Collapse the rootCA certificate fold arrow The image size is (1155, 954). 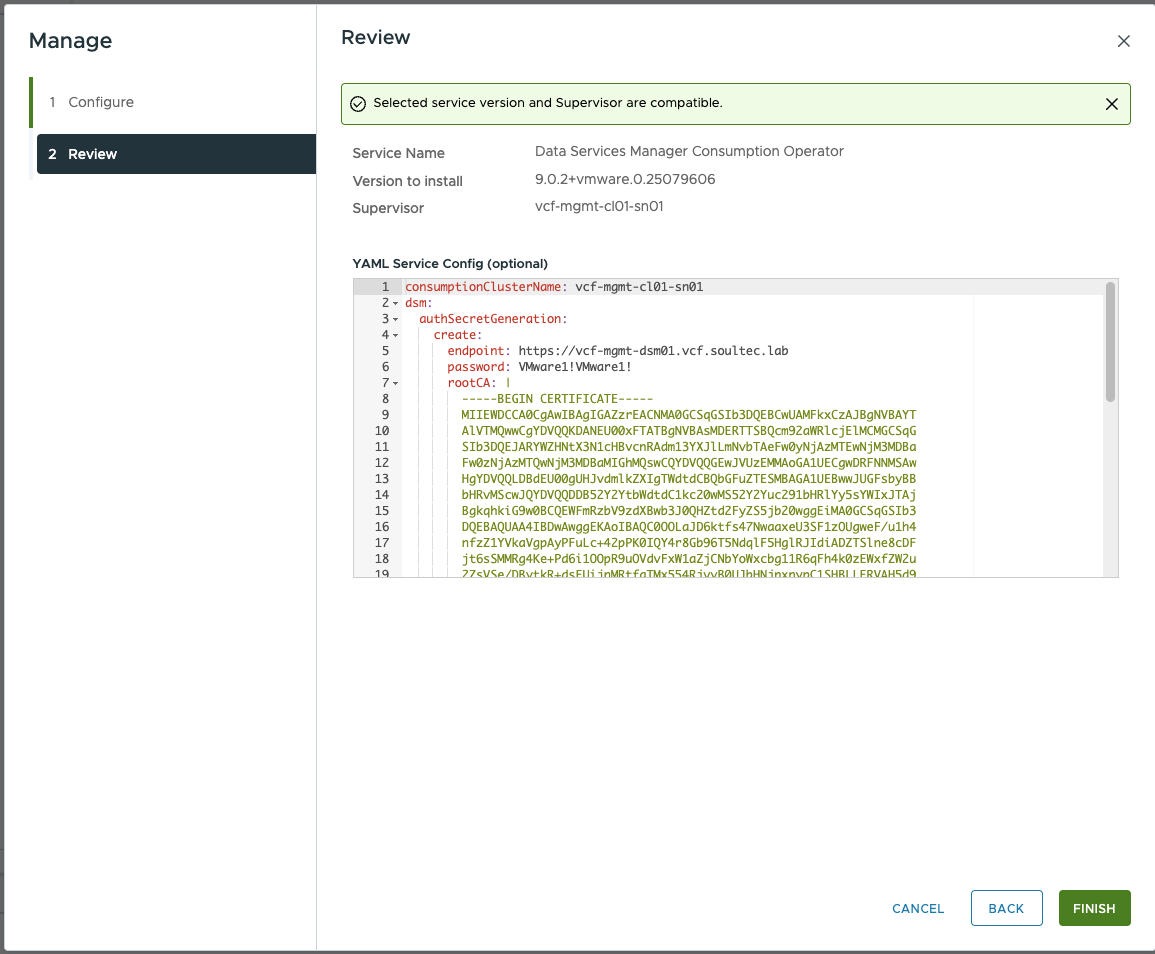(x=395, y=382)
